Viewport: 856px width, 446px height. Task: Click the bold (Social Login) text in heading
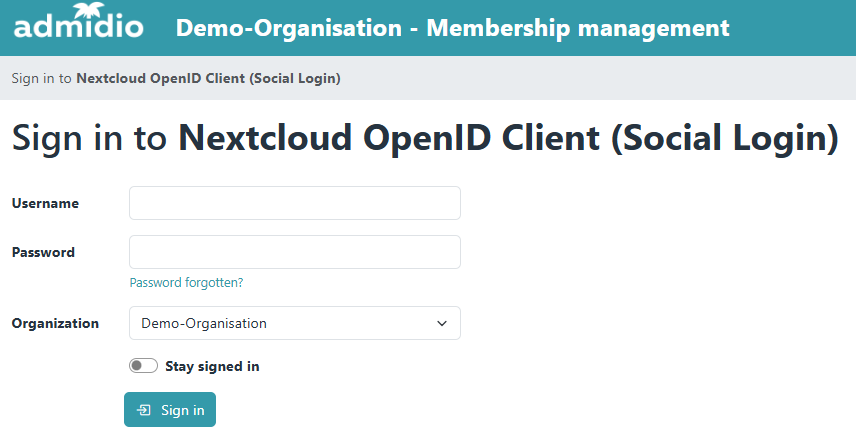pos(724,138)
